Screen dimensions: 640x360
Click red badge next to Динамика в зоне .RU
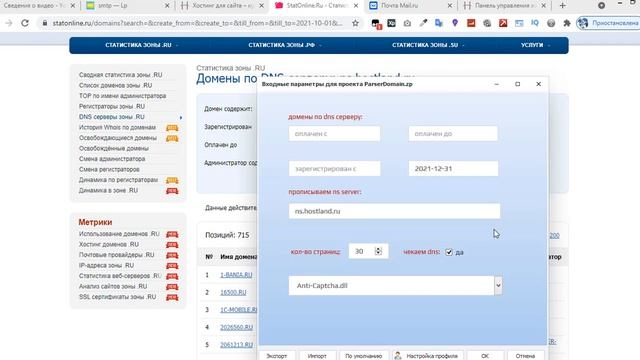172,191
